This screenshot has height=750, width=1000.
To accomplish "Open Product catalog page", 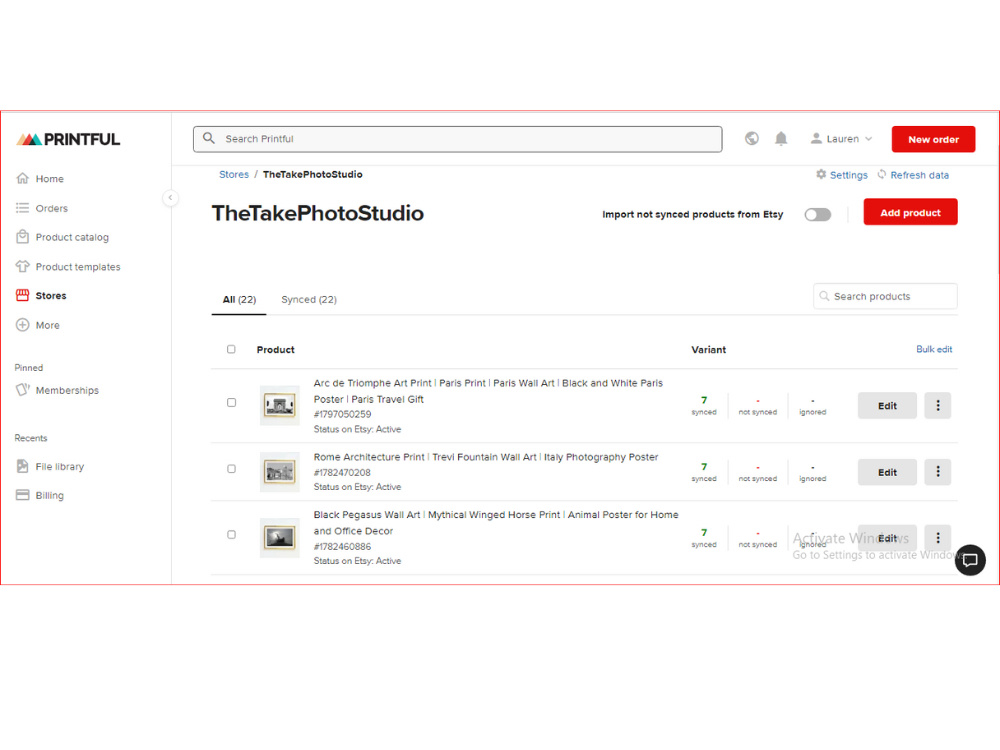I will click(x=62, y=237).
